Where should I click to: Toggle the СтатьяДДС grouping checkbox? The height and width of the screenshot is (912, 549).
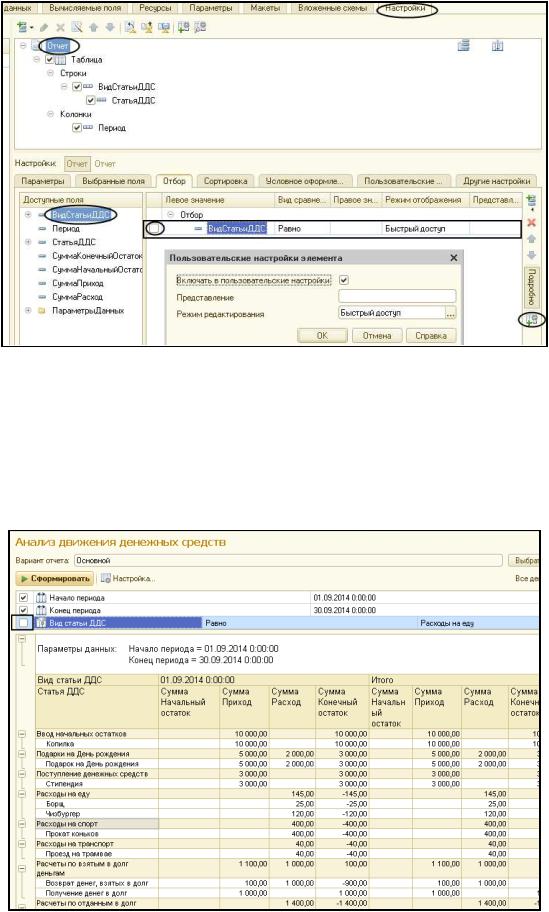[90, 101]
